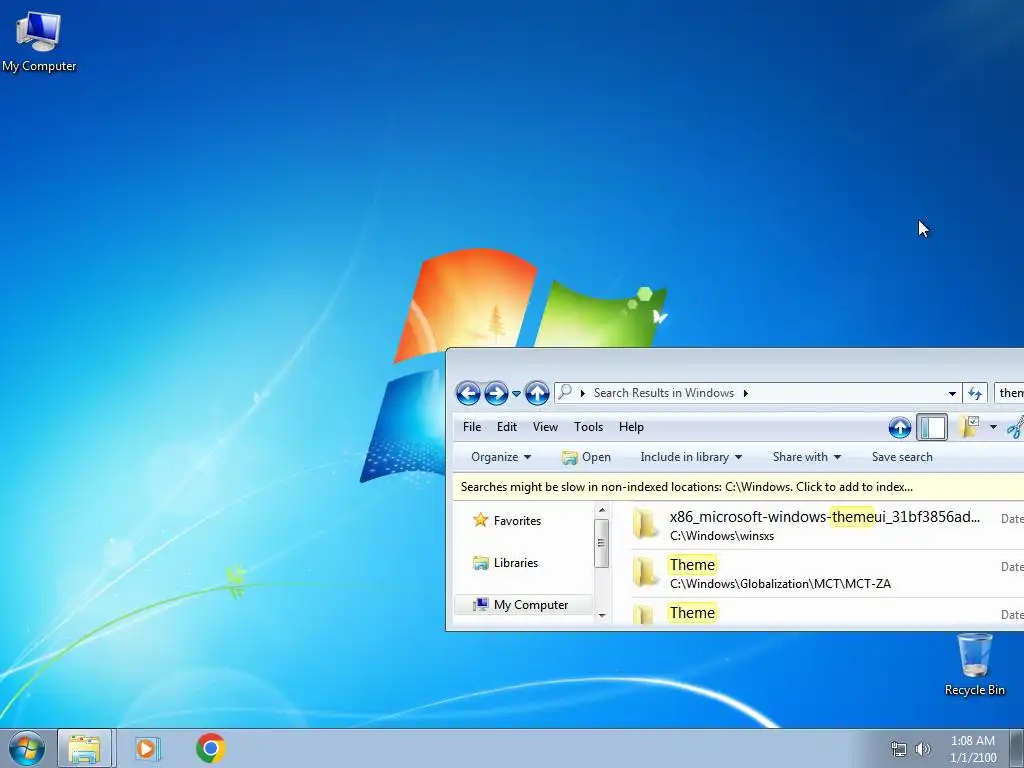Viewport: 1024px width, 768px height.
Task: Select Libraries in navigation pane
Action: point(516,563)
